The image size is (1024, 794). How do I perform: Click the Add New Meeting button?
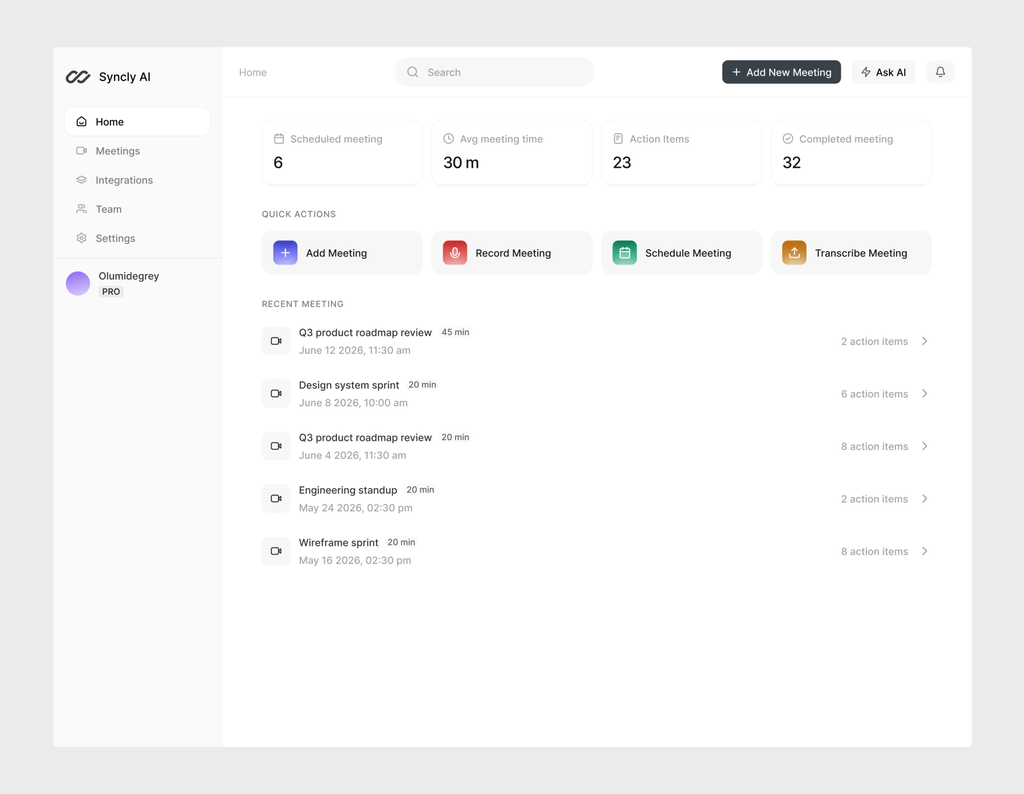coord(781,72)
